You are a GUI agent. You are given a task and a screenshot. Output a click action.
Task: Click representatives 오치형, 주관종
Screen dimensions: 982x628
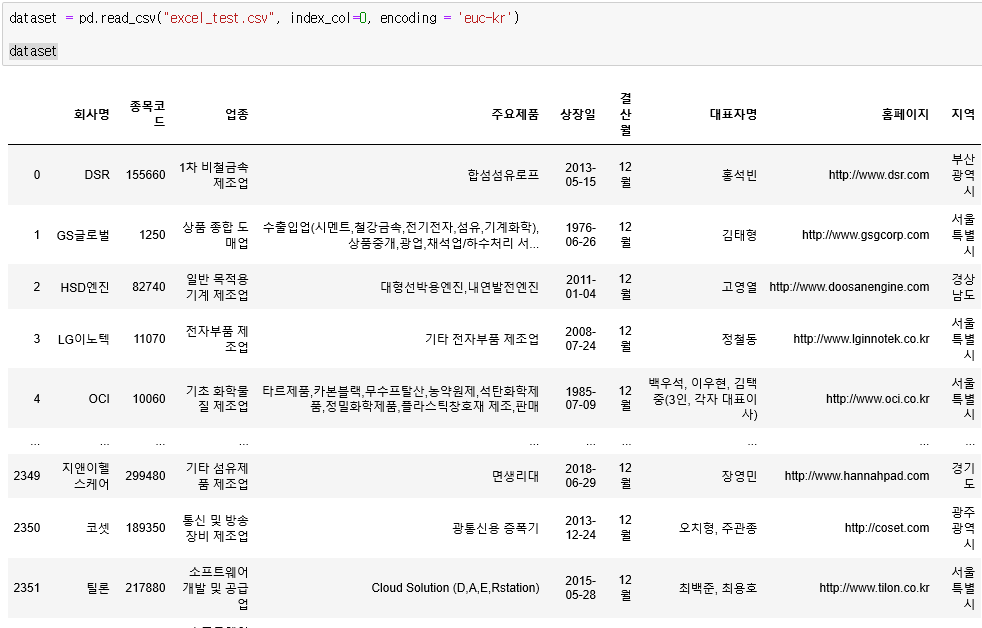pyautogui.click(x=718, y=528)
